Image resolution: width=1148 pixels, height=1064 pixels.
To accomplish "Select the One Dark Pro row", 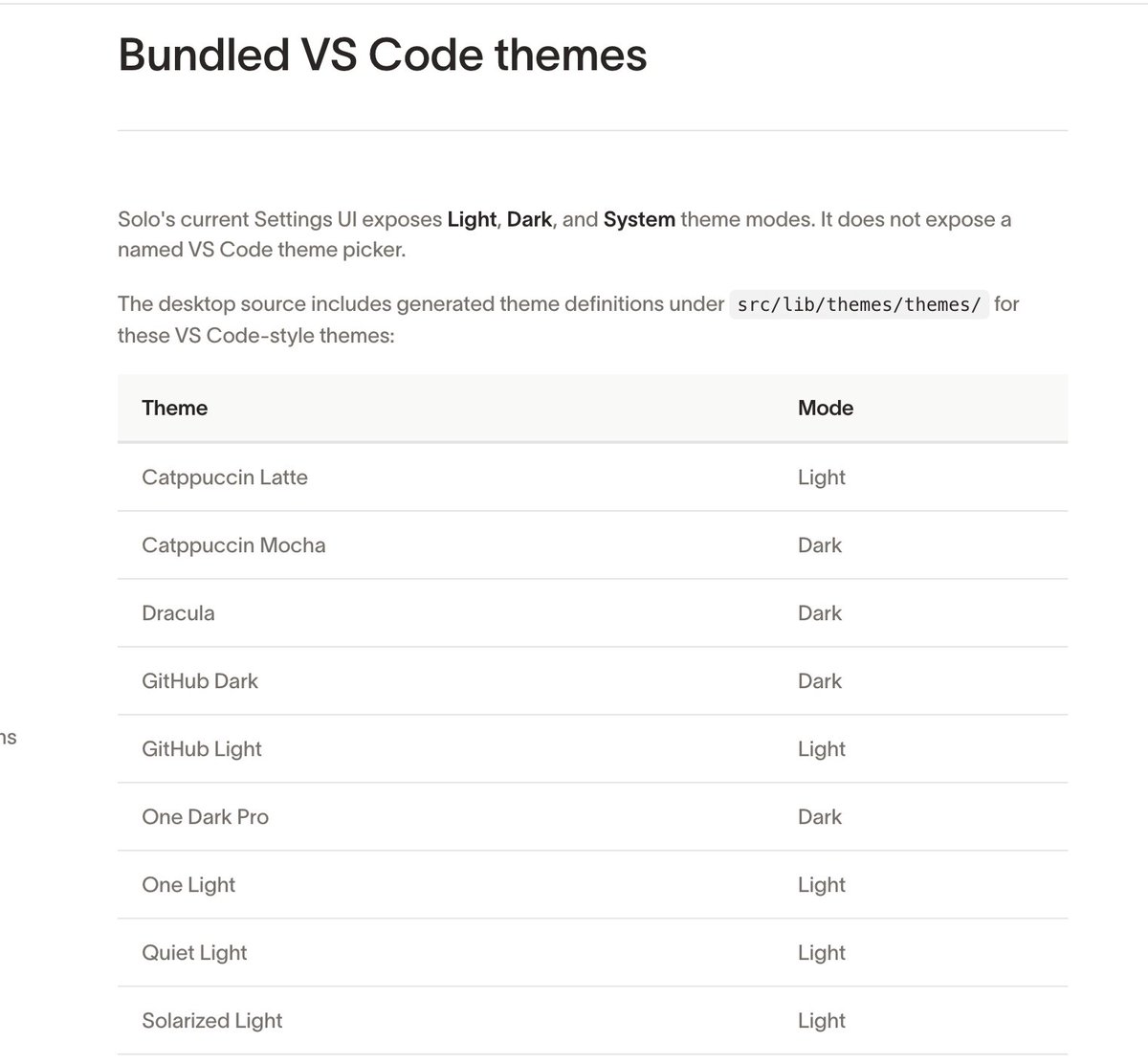I will click(592, 816).
